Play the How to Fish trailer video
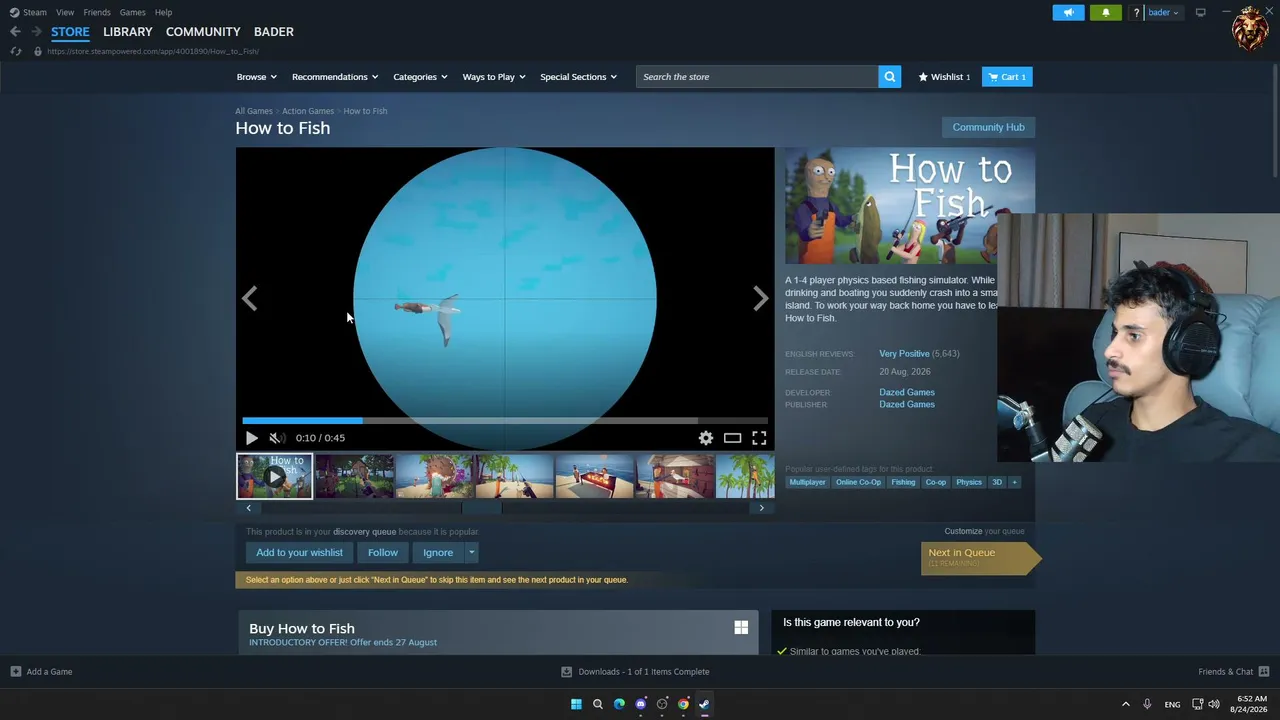 pos(251,438)
